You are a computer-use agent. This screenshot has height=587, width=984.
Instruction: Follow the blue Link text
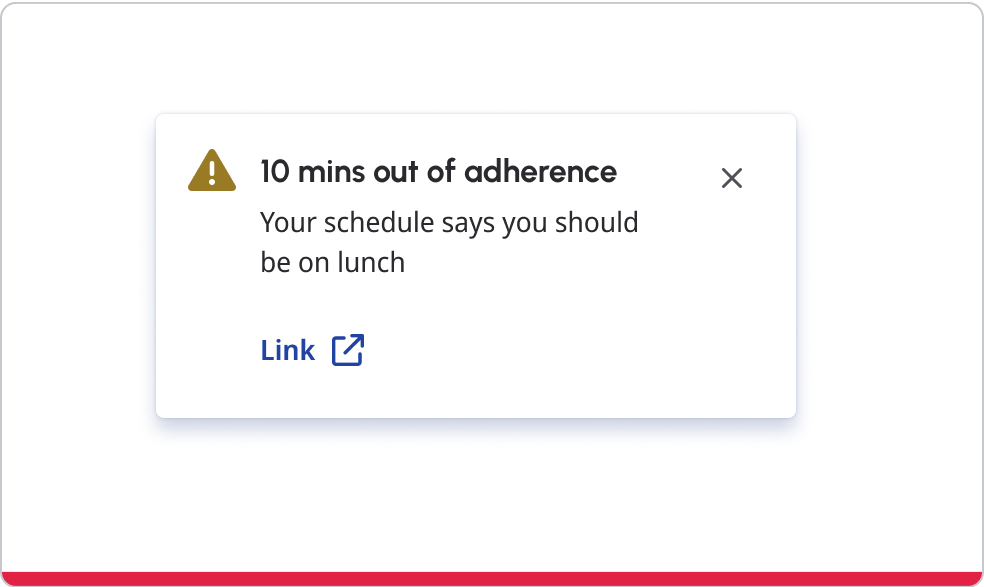point(288,350)
